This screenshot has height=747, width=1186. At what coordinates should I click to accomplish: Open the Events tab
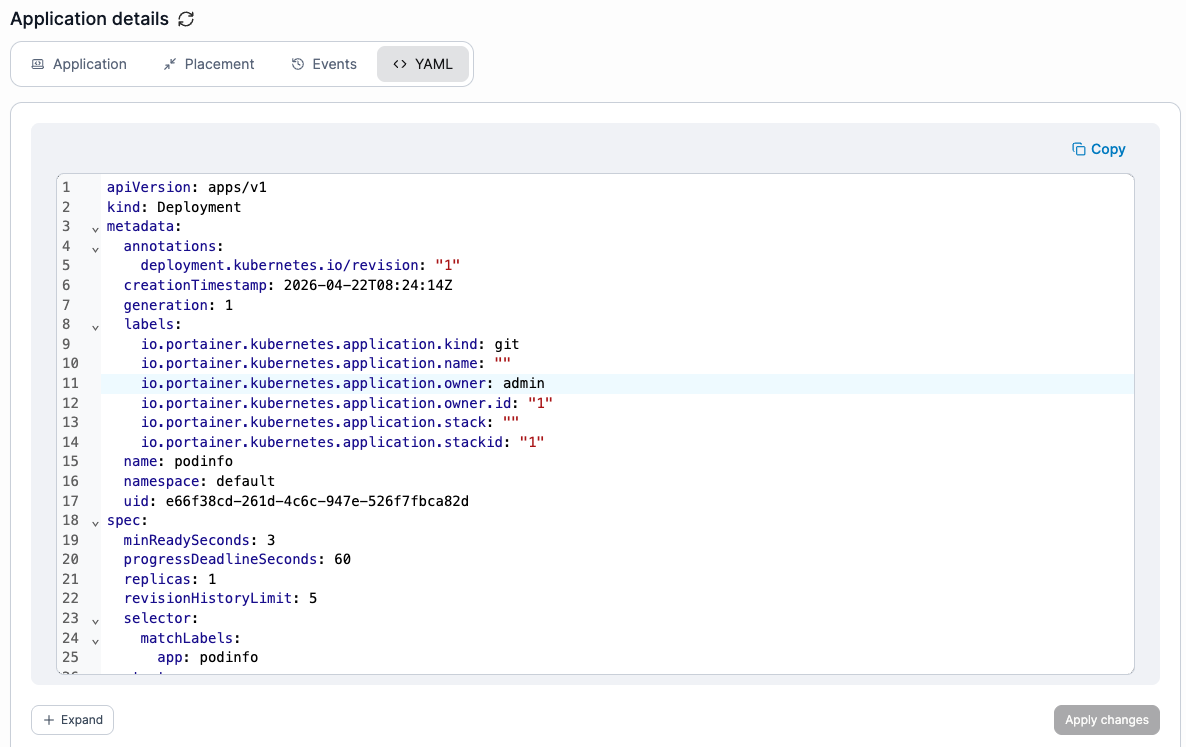[324, 64]
